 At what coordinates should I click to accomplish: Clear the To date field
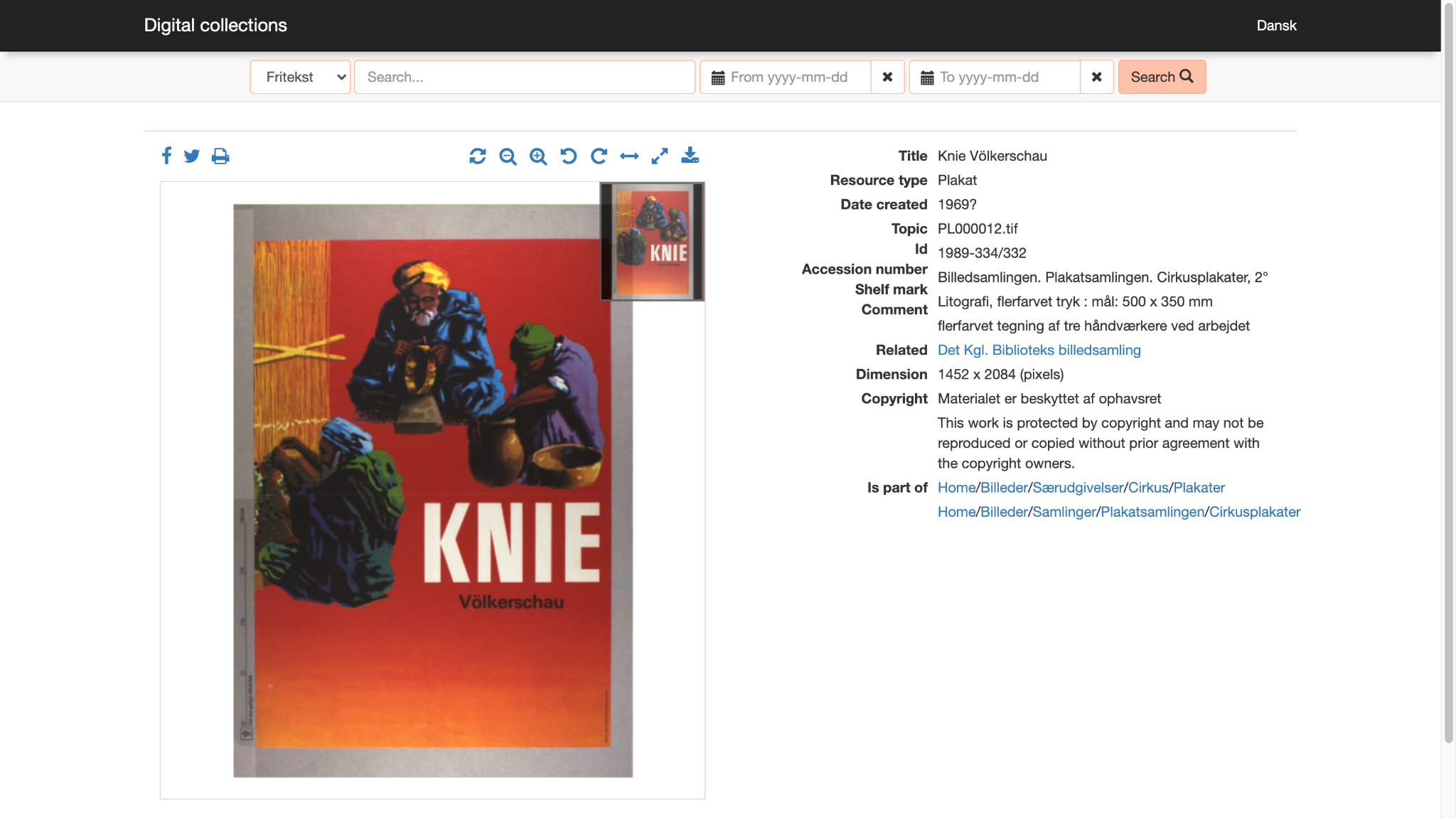click(x=1096, y=77)
